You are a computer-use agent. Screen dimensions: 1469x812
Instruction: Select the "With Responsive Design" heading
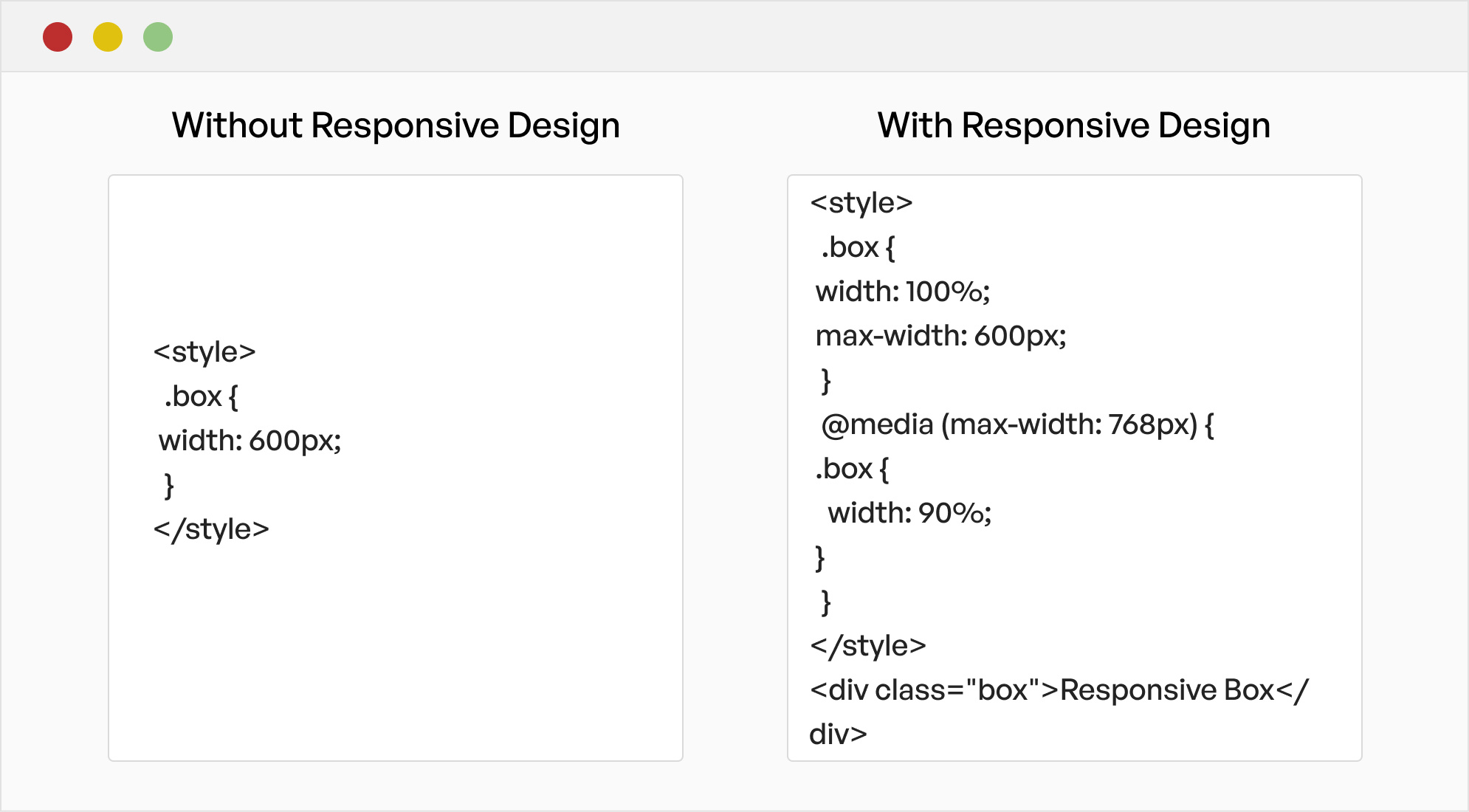[x=1074, y=125]
